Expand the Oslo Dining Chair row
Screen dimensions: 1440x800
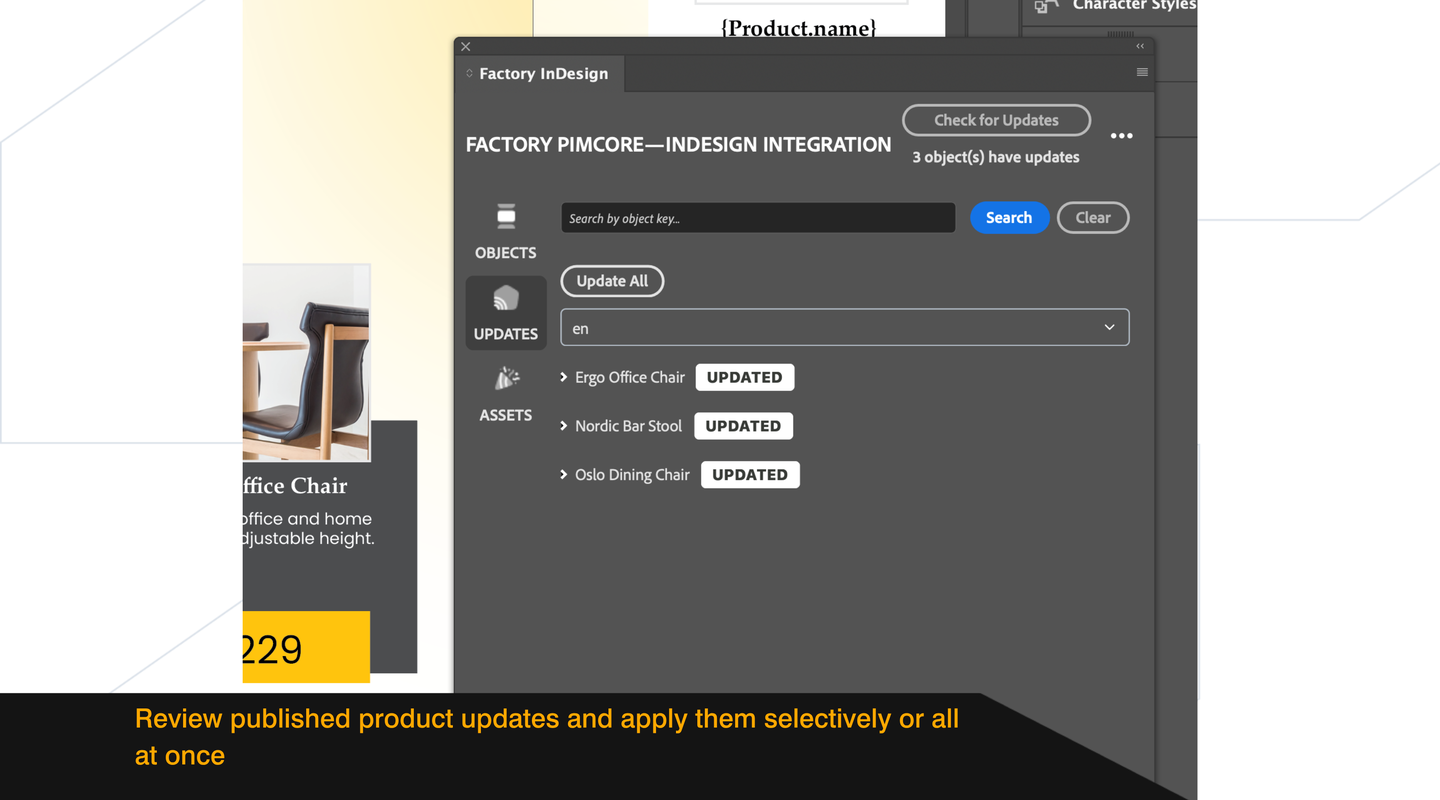[x=564, y=475]
